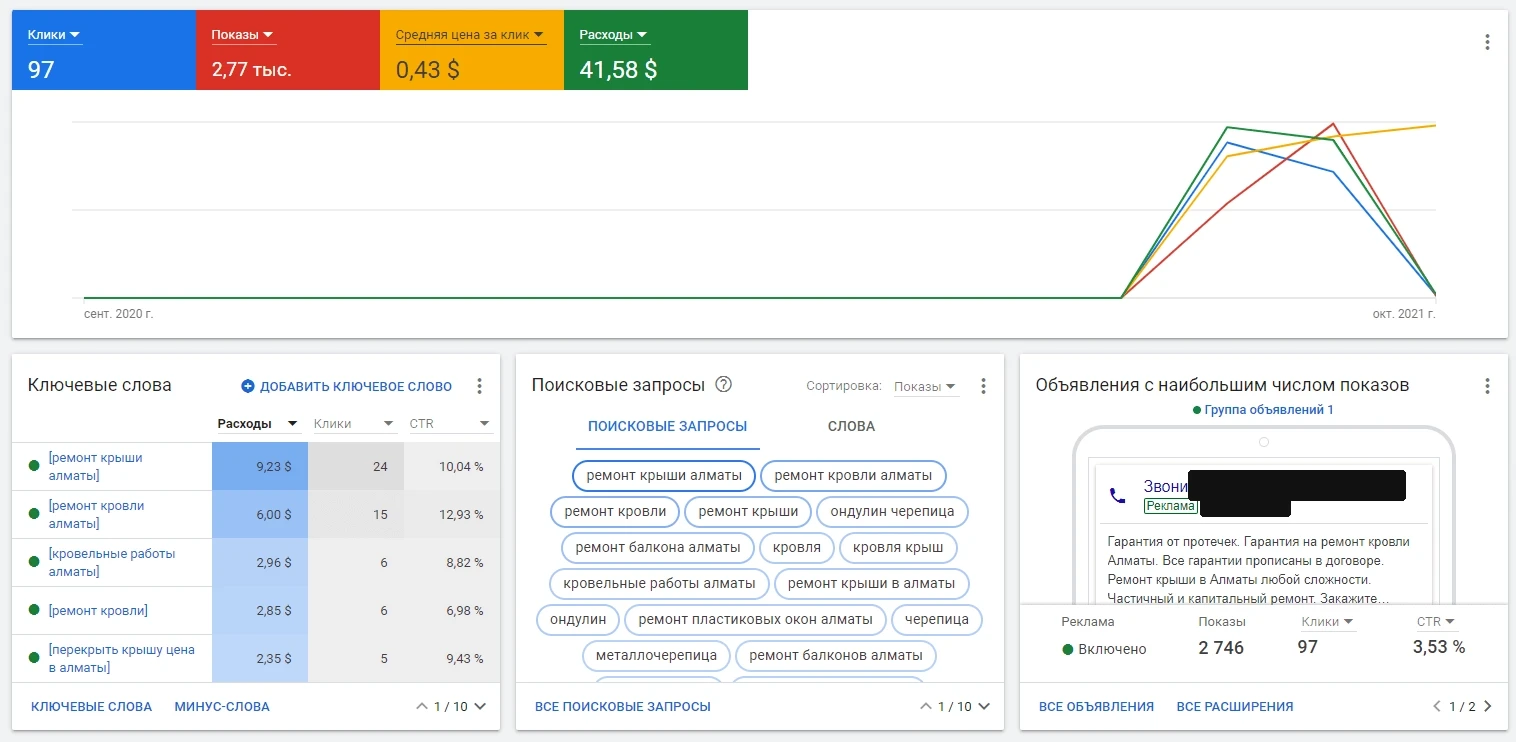Open ВСЕ ПОИСКОВЫЕ ЗАПРОСЫ
Screen dimensions: 1516x742
[623, 707]
